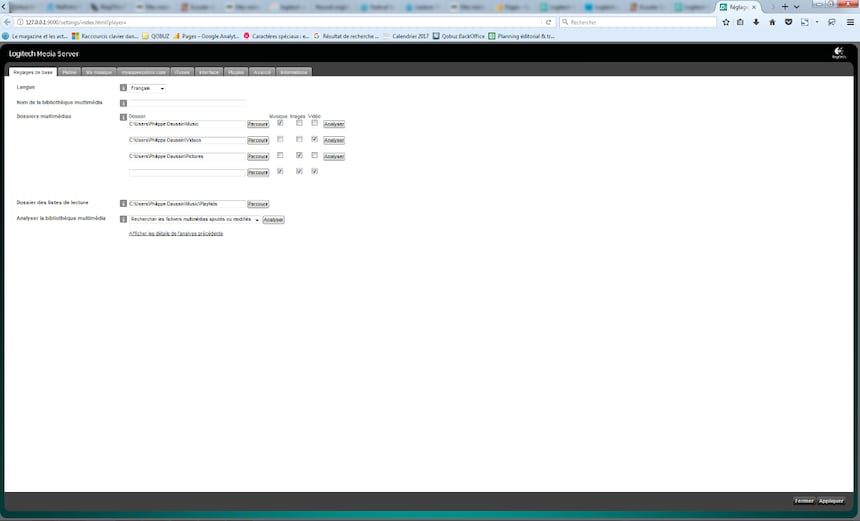Click the Nom de la bibliothèque multimédia field
Screen dimensions: 860x521
(187, 103)
